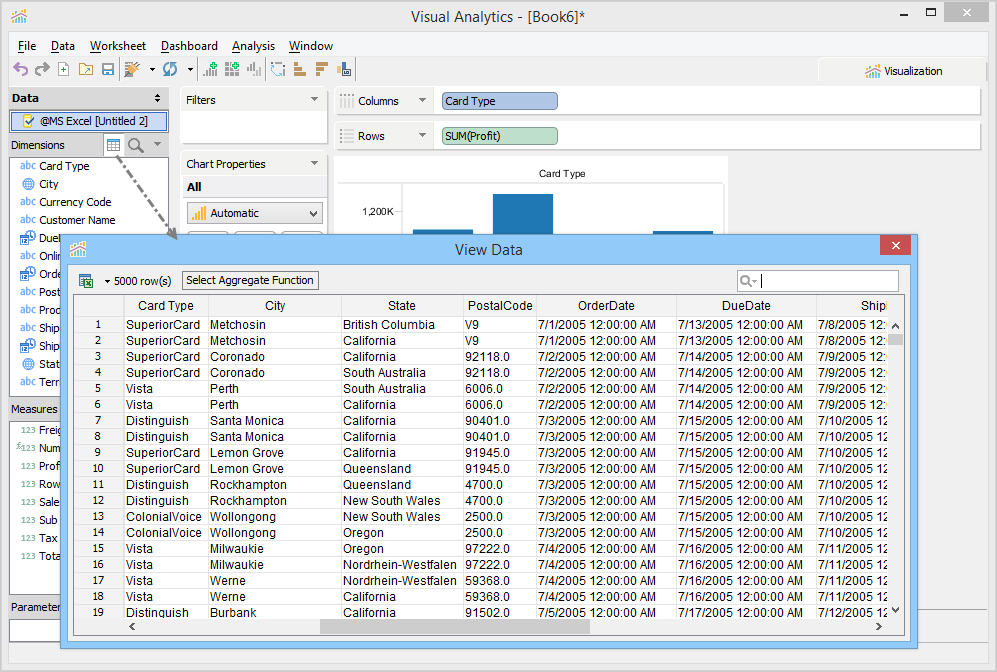
Task: Click the horizontal scrollbar thumb in View Data
Action: tap(455, 626)
